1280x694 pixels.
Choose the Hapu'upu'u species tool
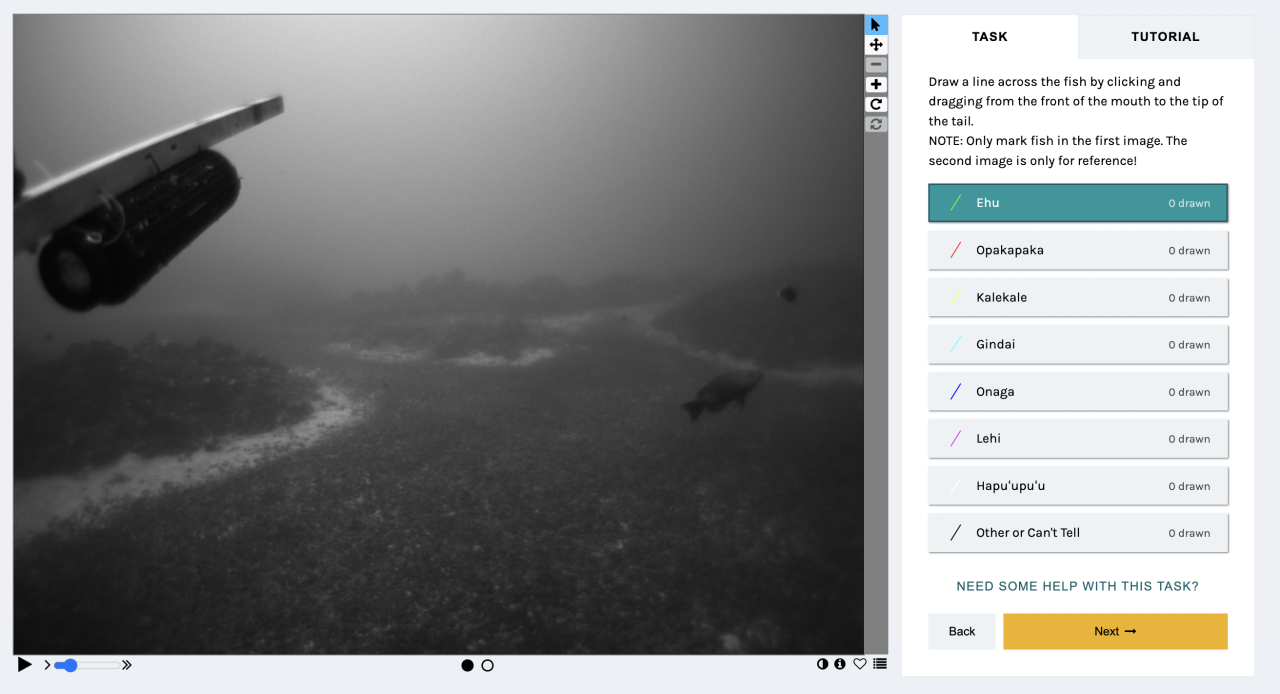(1078, 485)
